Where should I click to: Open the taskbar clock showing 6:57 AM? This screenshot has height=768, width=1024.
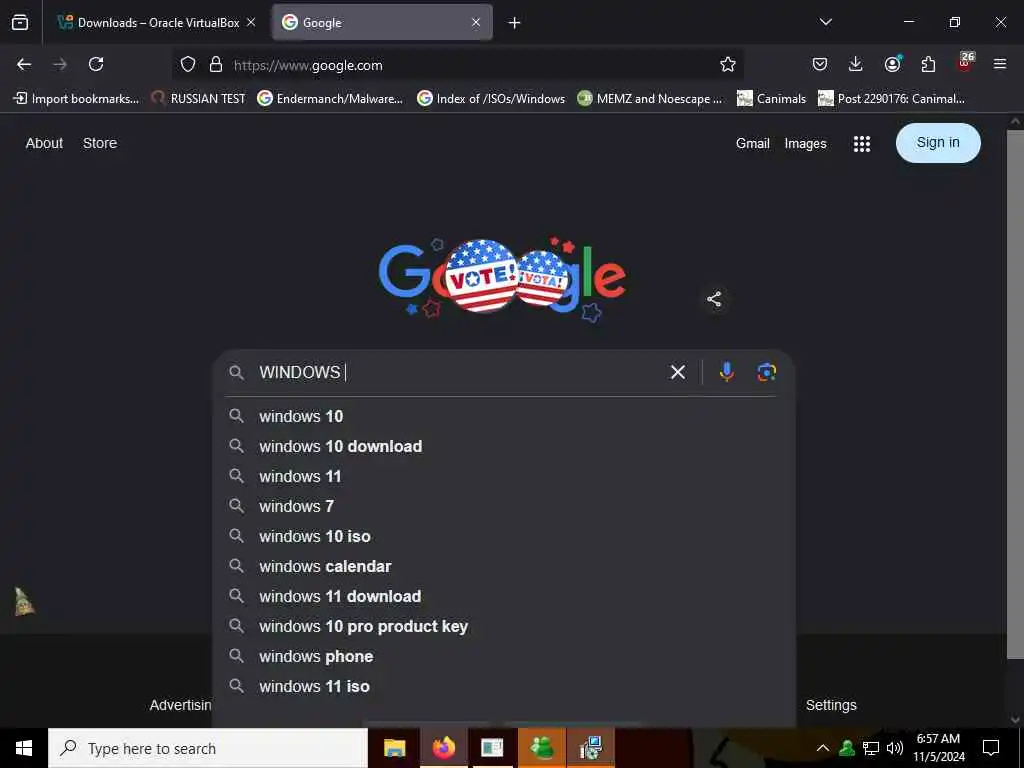(x=938, y=748)
